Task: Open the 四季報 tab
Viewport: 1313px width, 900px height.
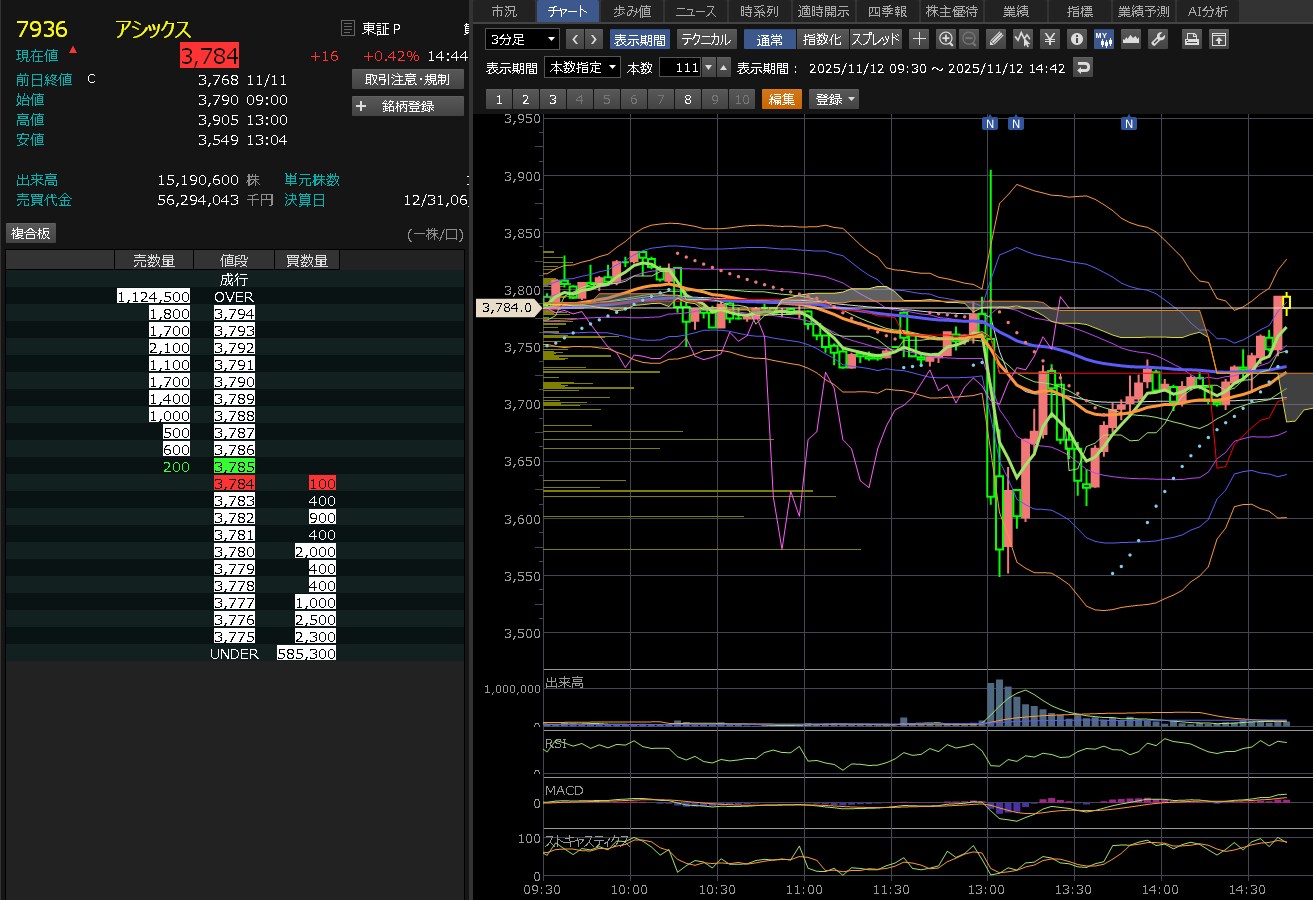Action: pyautogui.click(x=887, y=11)
